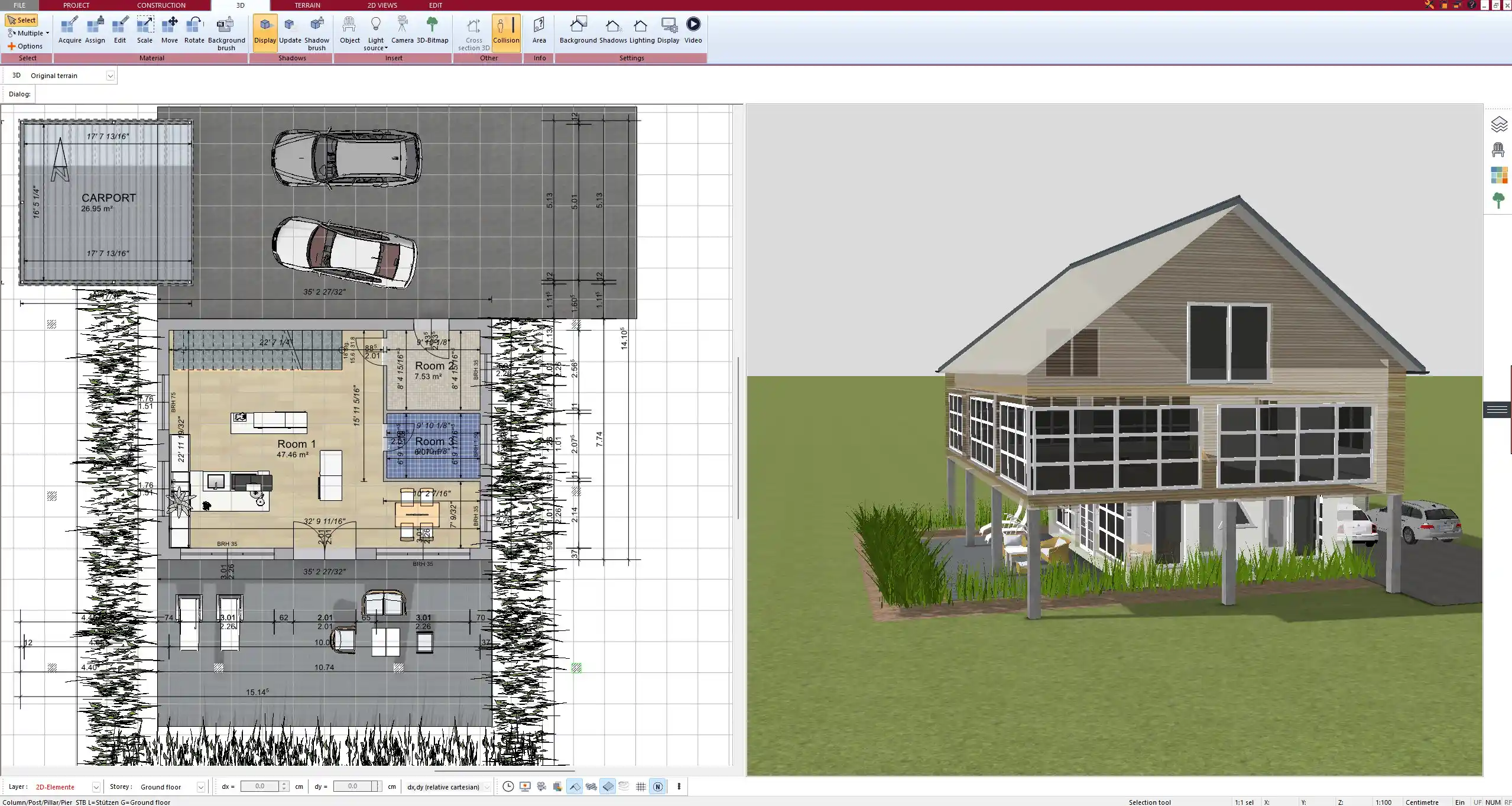Viewport: 1512px width, 806px height.
Task: Toggle the beams visibility icon in bottom toolbar
Action: 591,786
